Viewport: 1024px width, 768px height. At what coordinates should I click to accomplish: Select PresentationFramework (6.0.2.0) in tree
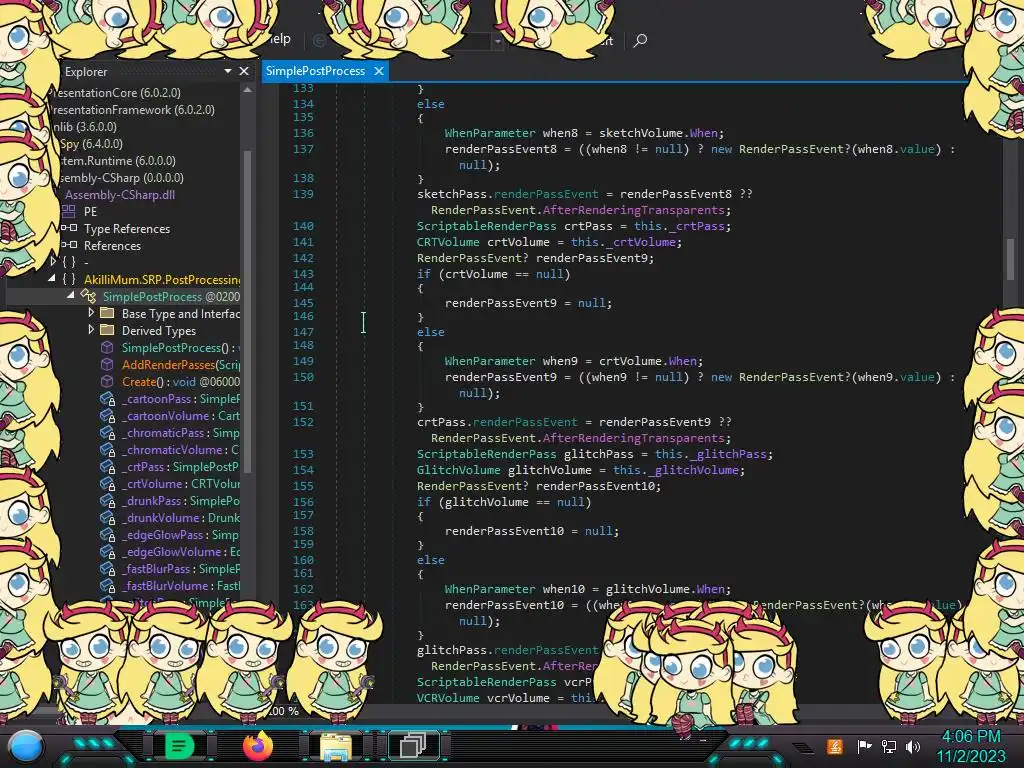click(x=133, y=110)
